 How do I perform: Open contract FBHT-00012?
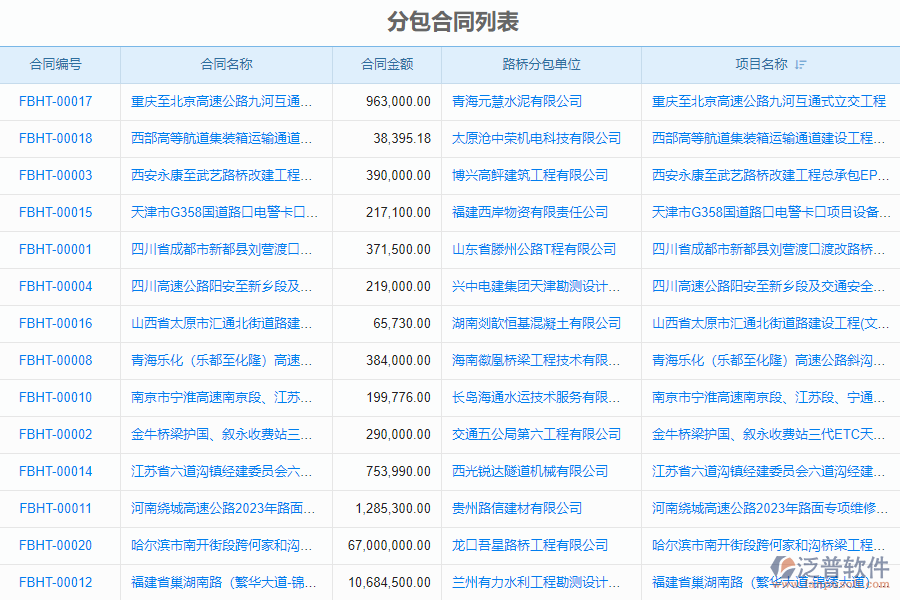[x=54, y=583]
